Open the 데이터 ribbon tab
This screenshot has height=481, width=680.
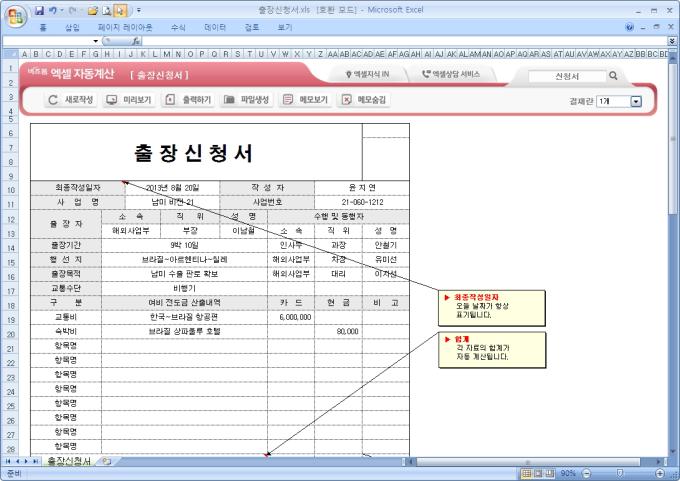click(215, 27)
